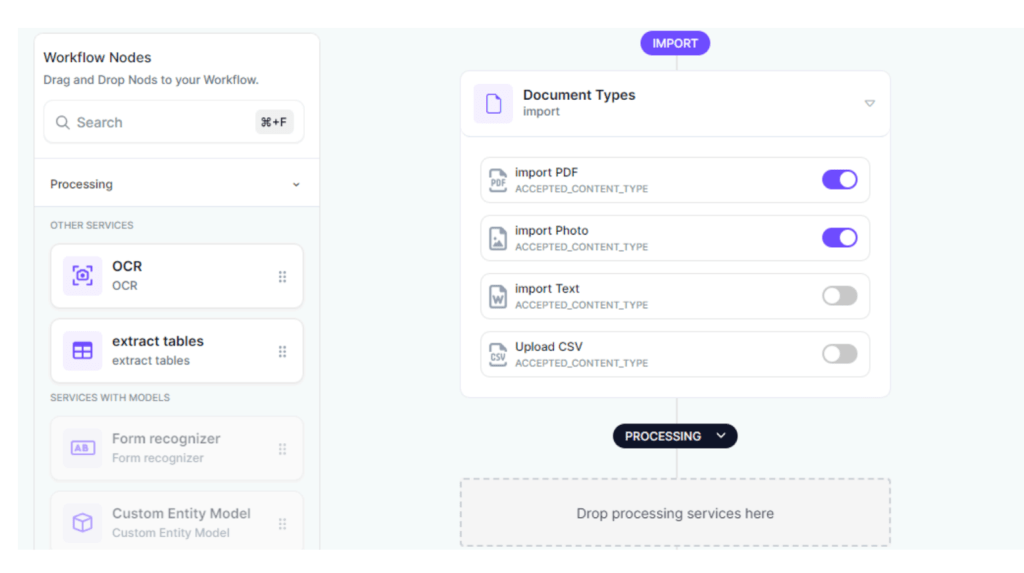1024x573 pixels.
Task: Click the Custom Entity Model cube icon
Action: pos(82,523)
